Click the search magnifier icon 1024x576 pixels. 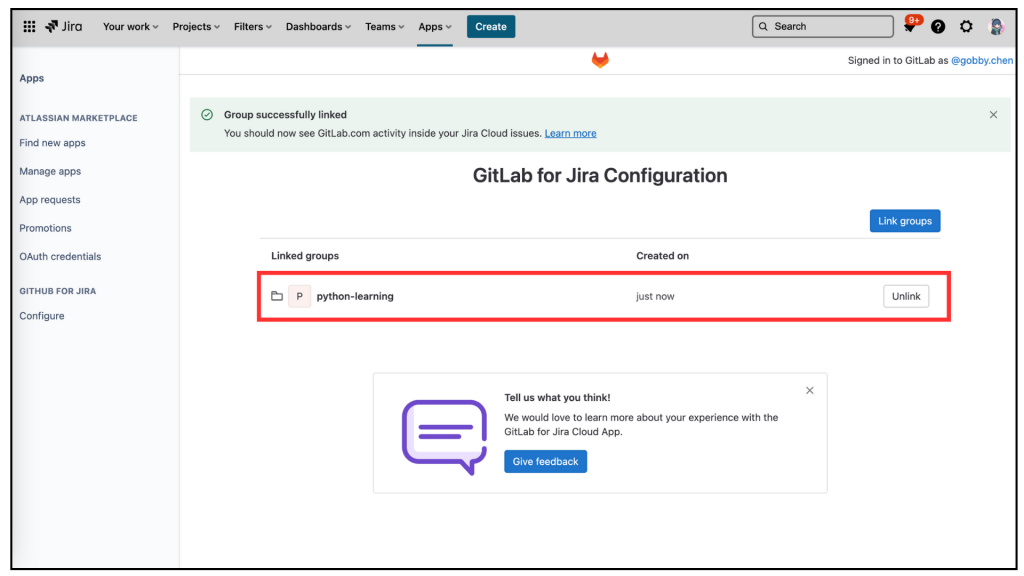click(763, 27)
